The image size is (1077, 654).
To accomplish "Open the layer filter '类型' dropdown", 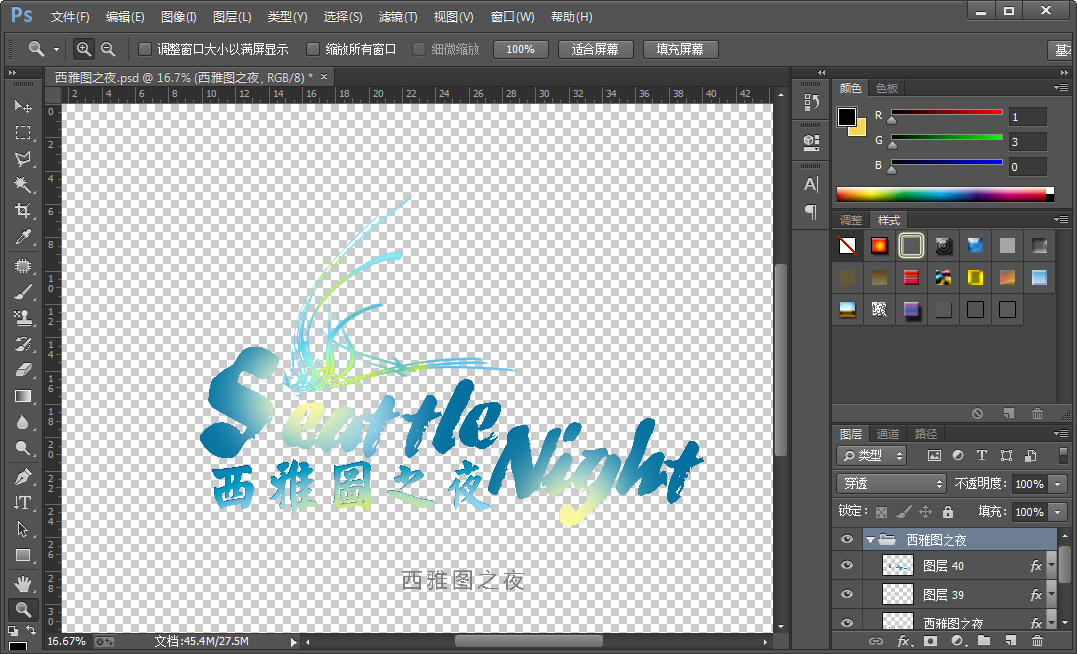I will click(872, 455).
